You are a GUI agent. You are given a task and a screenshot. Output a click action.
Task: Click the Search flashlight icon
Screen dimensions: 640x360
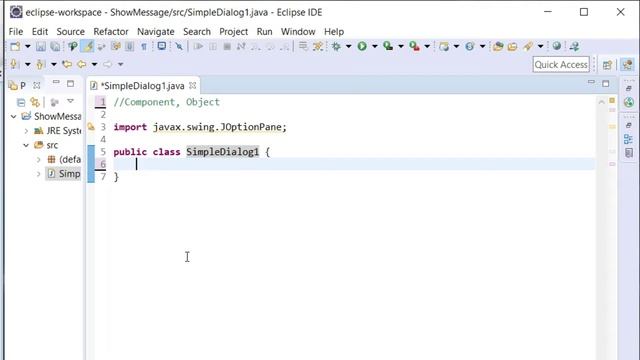528,46
